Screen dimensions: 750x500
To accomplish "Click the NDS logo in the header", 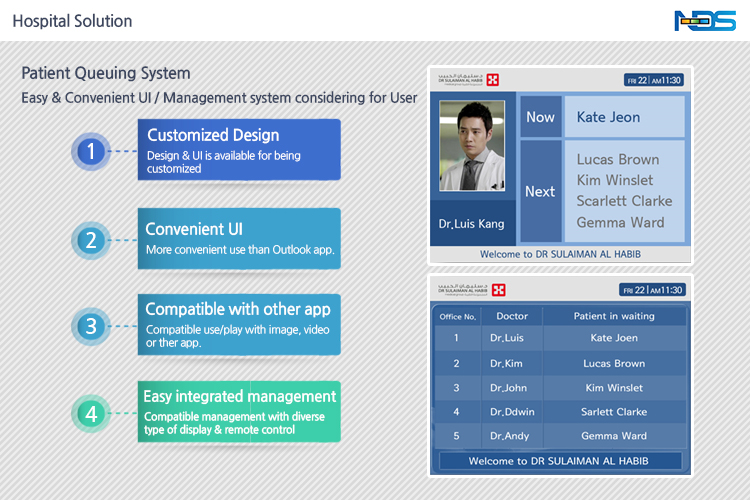I will (x=704, y=21).
